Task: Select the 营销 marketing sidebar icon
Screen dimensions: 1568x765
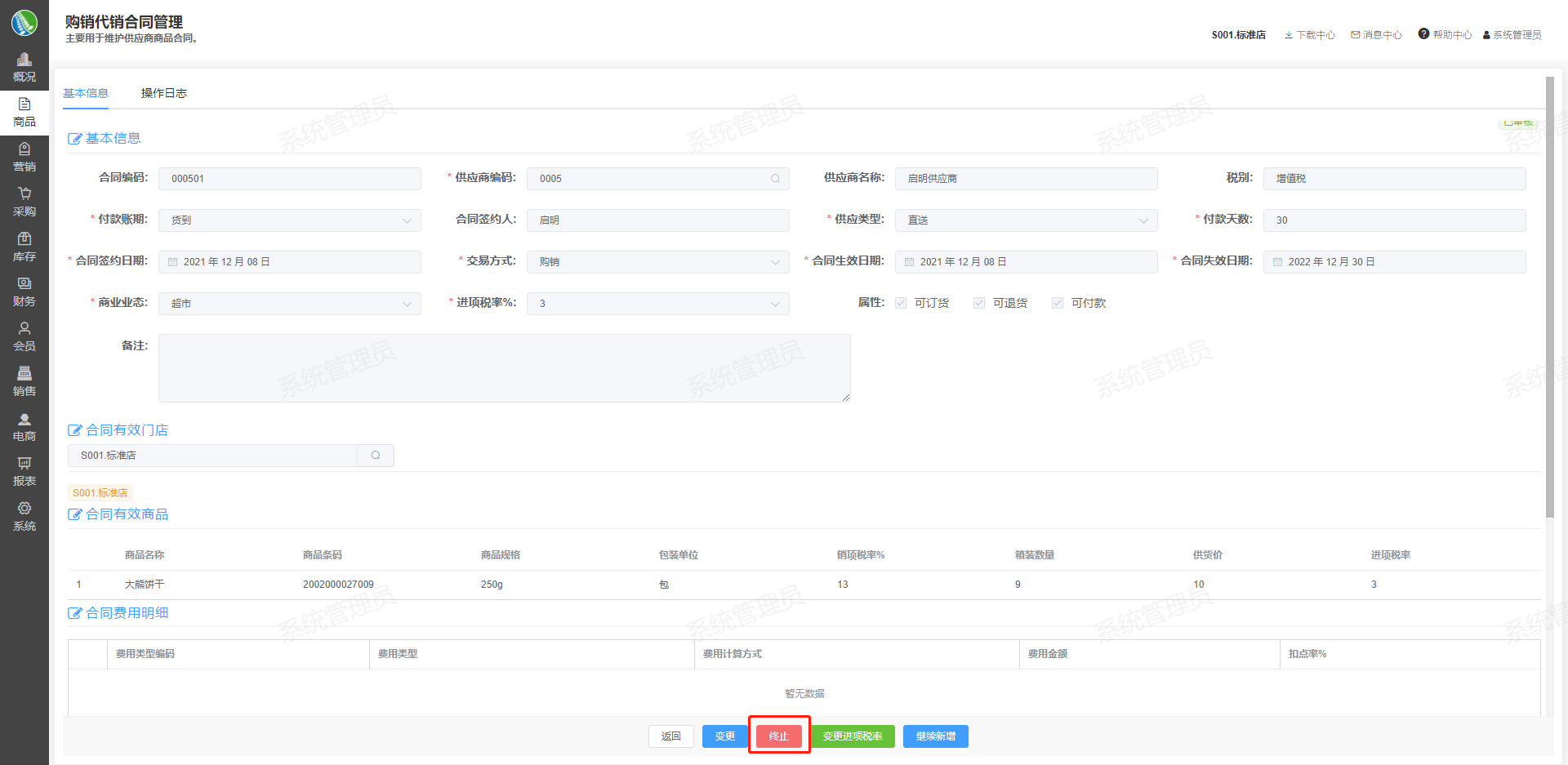Action: click(24, 150)
